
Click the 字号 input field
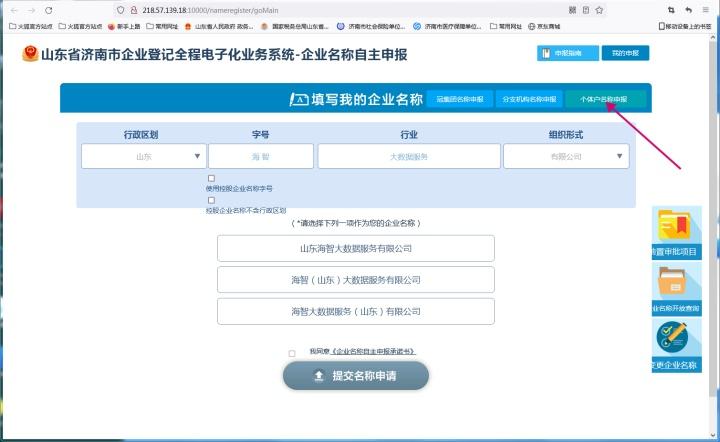261,156
